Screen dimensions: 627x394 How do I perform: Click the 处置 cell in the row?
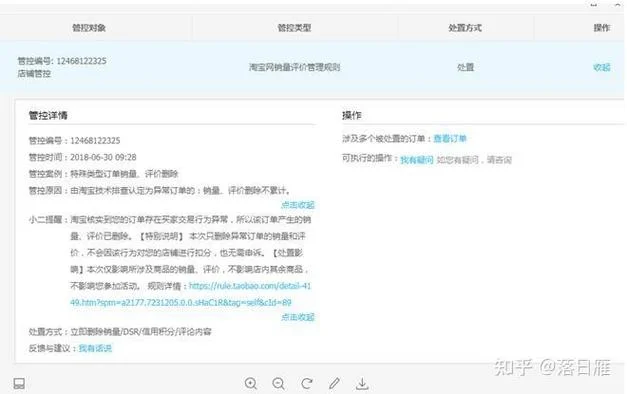coord(465,67)
